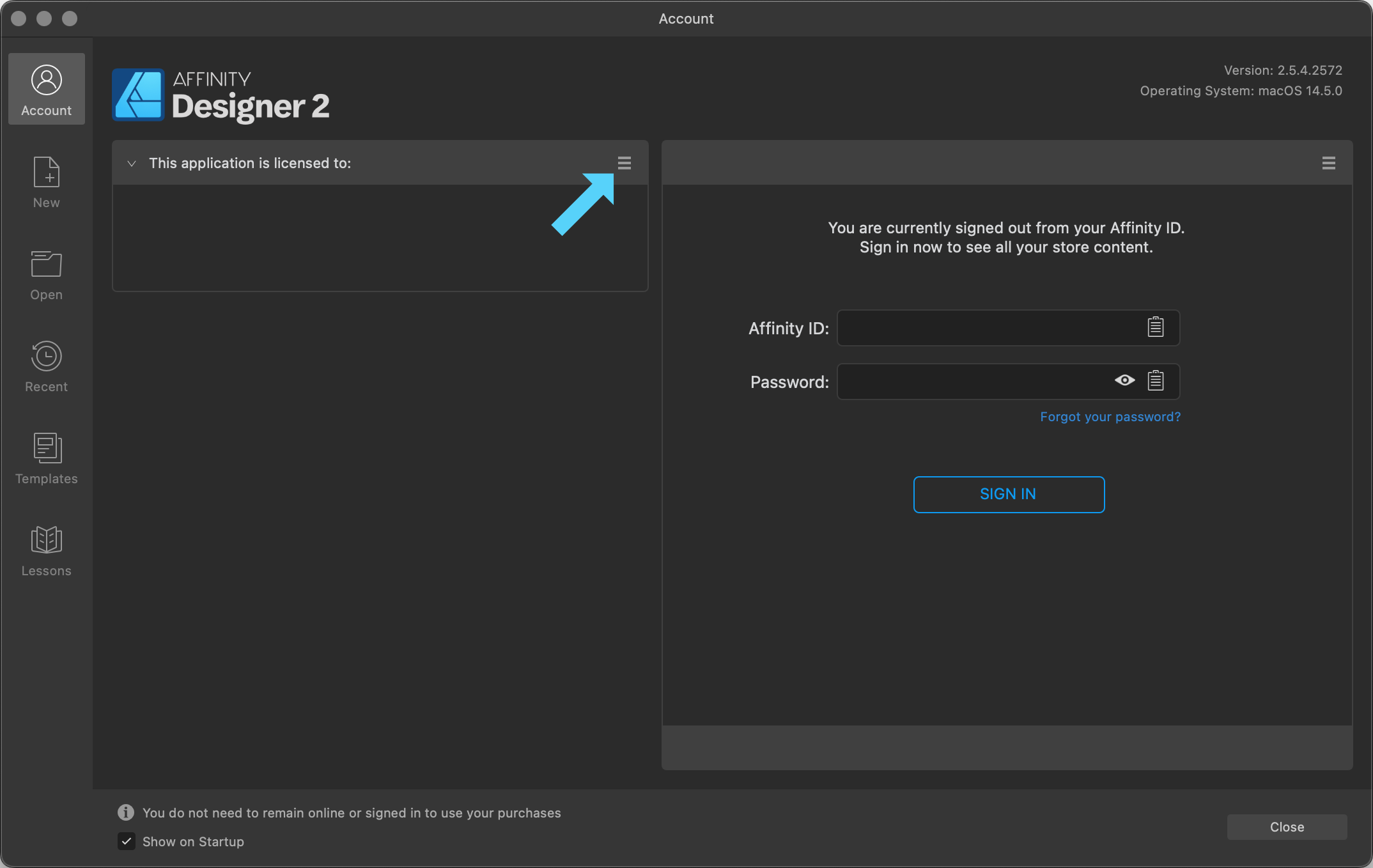Click the red window close button
This screenshot has width=1373, height=868.
tap(19, 19)
